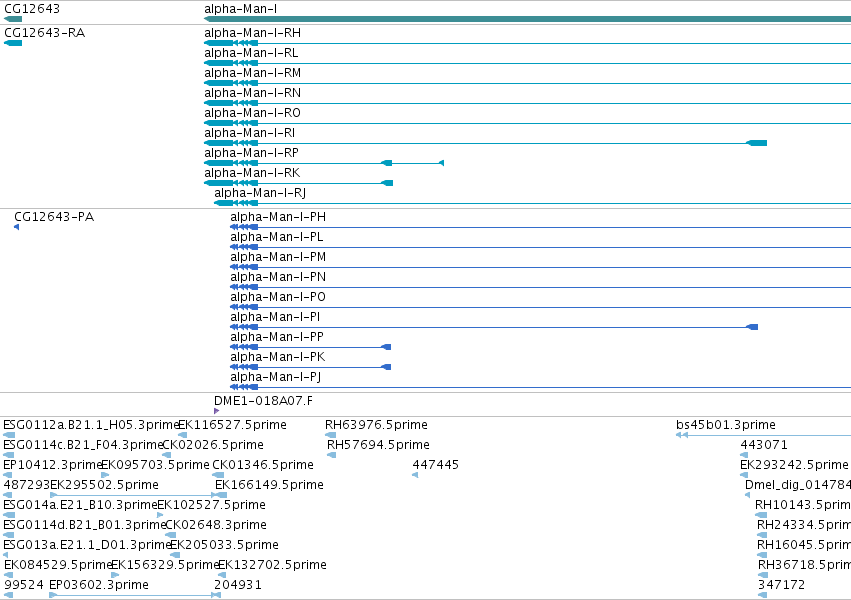Select EST EP03602.3prime
The image size is (851, 600).
click(x=99, y=585)
